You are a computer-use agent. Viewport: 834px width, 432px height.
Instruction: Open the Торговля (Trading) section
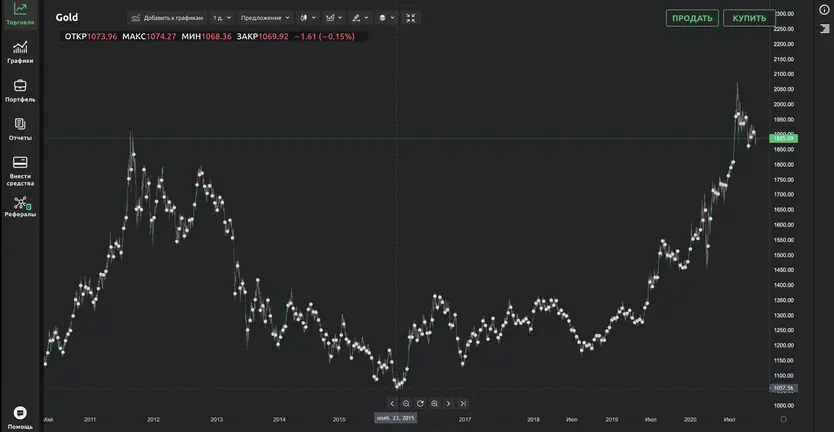pos(20,13)
